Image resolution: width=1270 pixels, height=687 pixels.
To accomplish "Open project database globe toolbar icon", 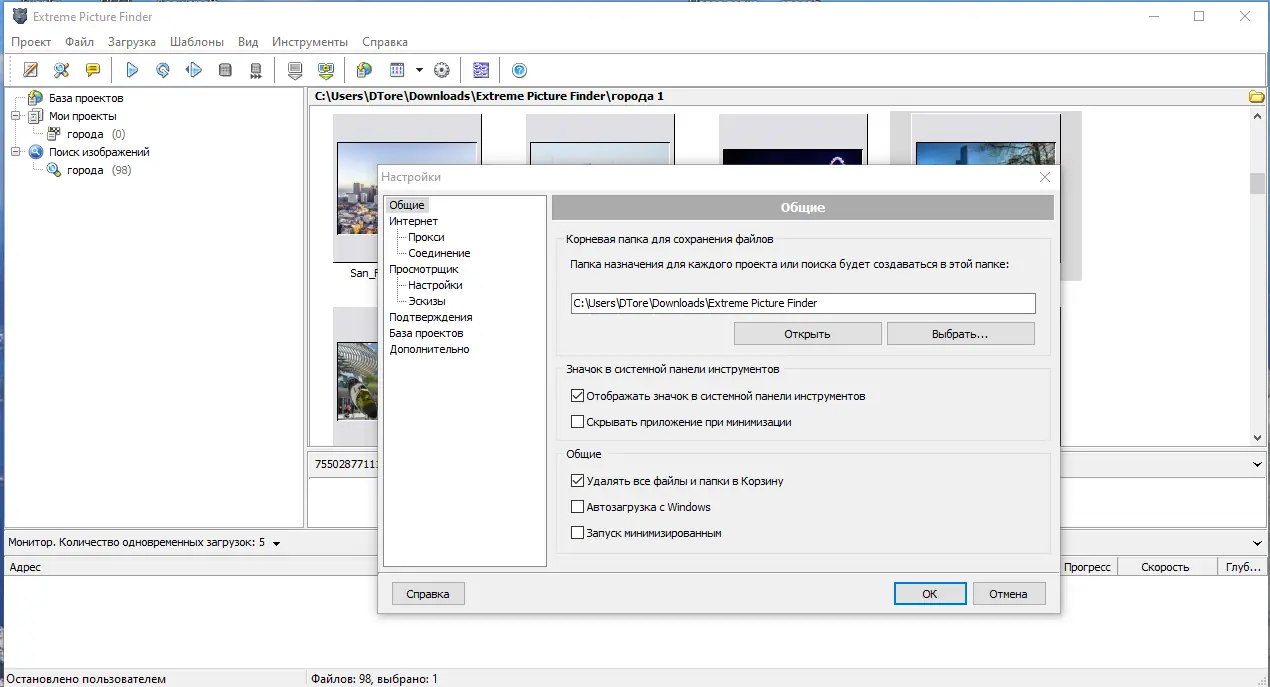I will coord(364,70).
